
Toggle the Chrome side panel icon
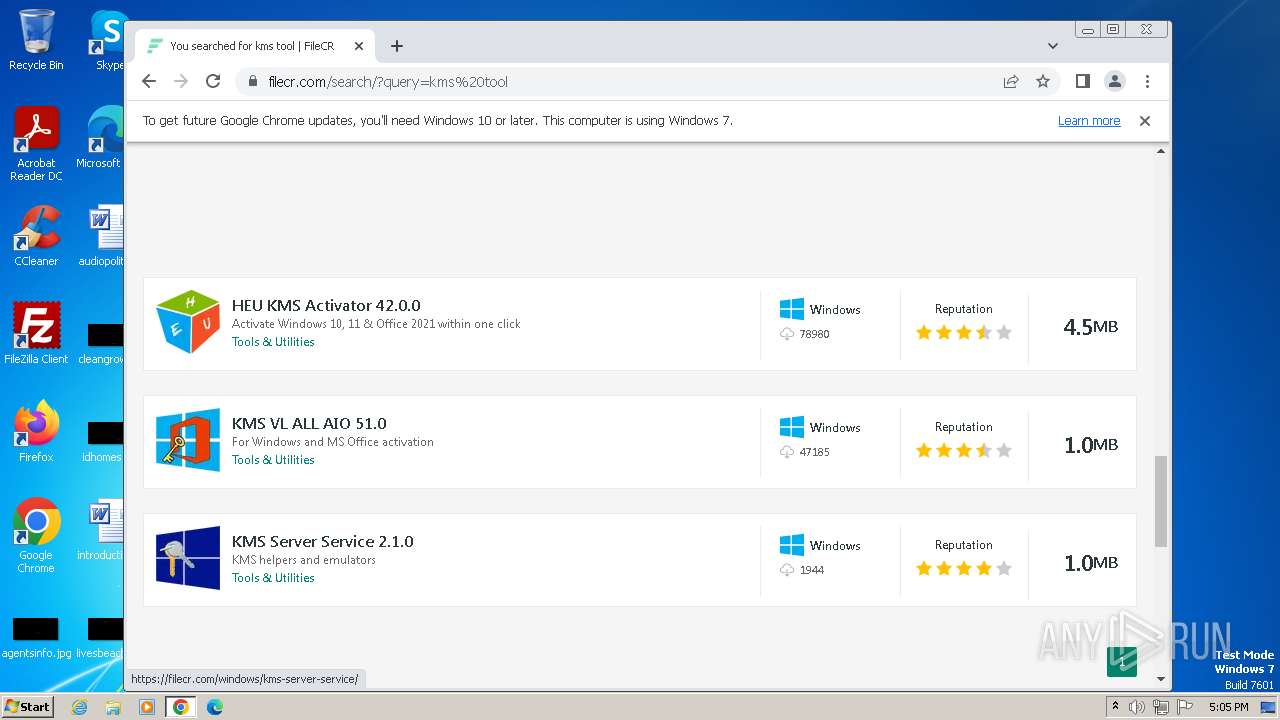point(1082,82)
